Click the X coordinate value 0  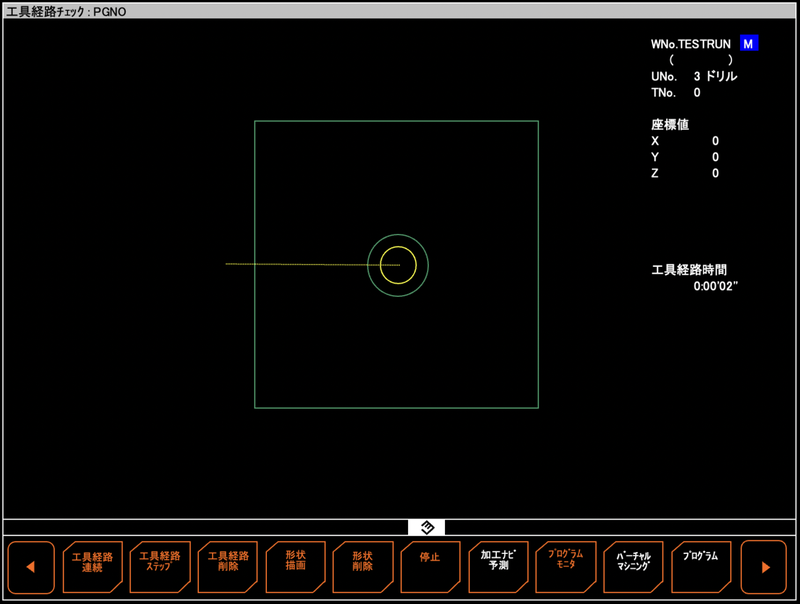click(715, 141)
